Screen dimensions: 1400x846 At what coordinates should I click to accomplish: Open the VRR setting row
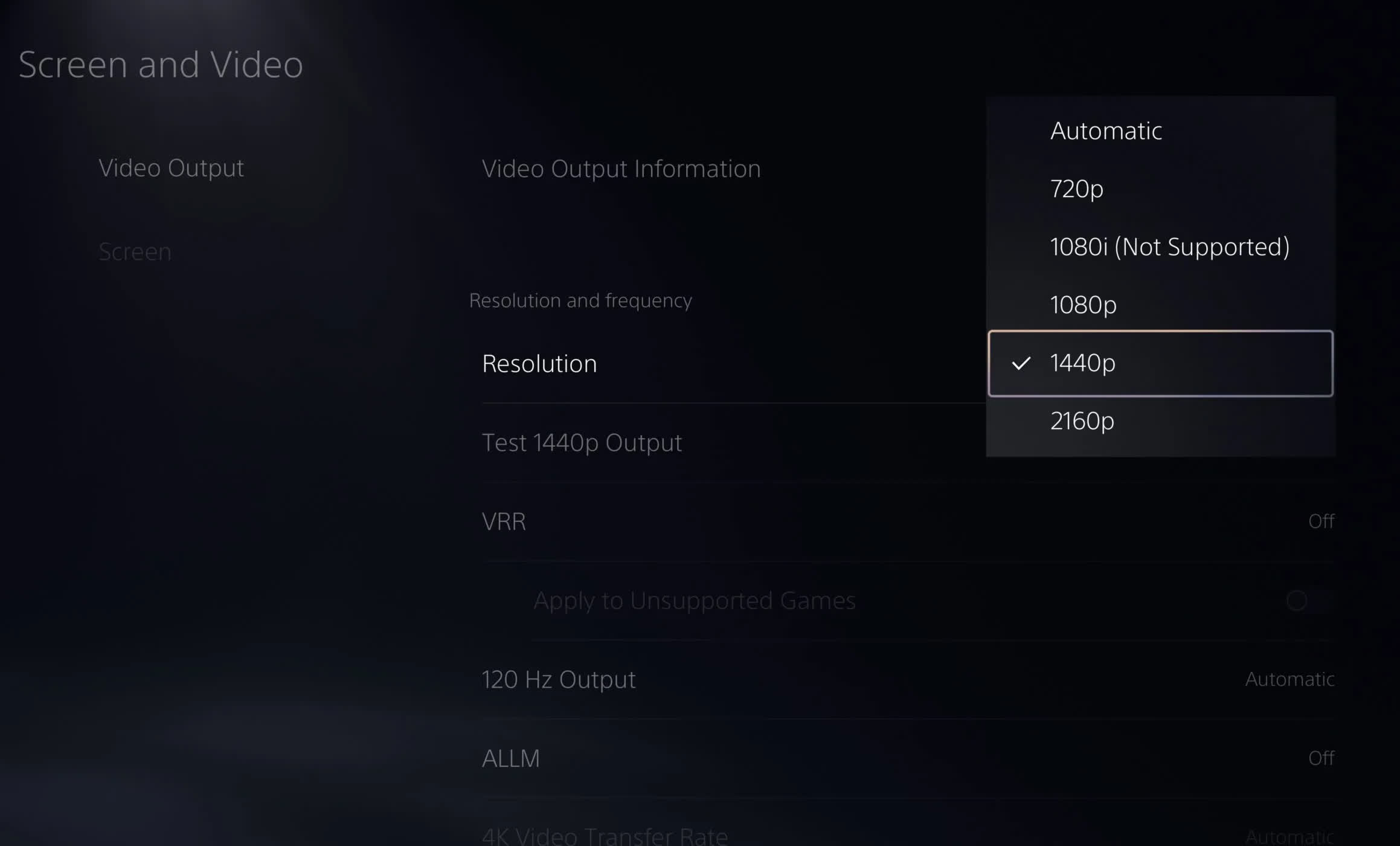click(908, 521)
